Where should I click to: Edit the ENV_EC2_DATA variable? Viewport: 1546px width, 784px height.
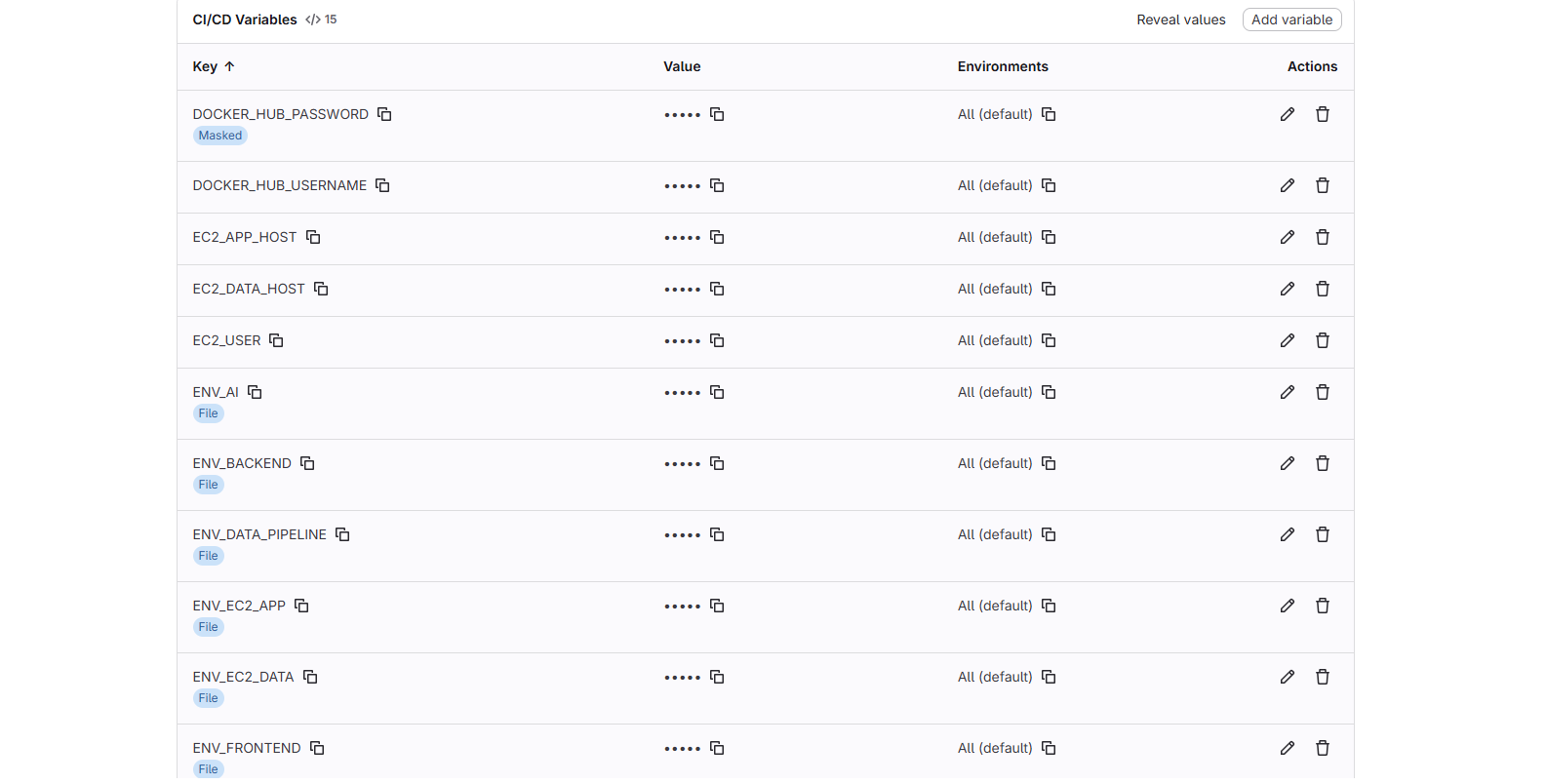[x=1287, y=677]
